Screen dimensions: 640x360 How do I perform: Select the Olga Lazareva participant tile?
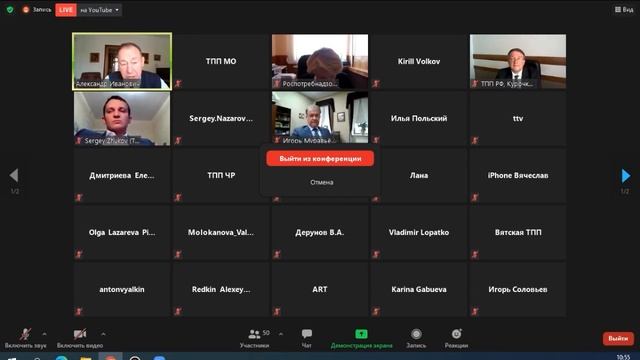(122, 233)
